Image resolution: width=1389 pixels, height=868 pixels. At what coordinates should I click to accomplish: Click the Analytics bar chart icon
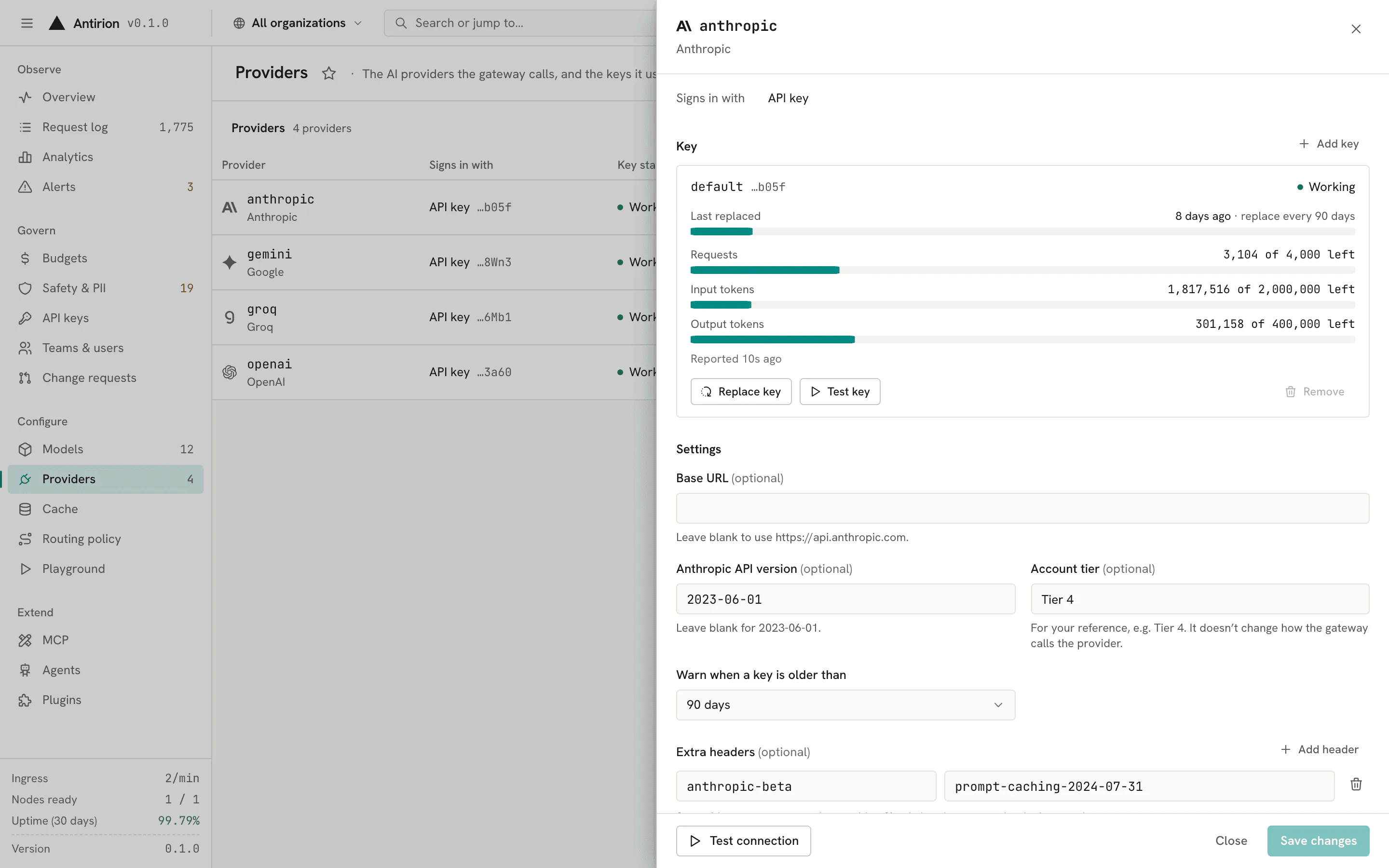pyautogui.click(x=25, y=157)
